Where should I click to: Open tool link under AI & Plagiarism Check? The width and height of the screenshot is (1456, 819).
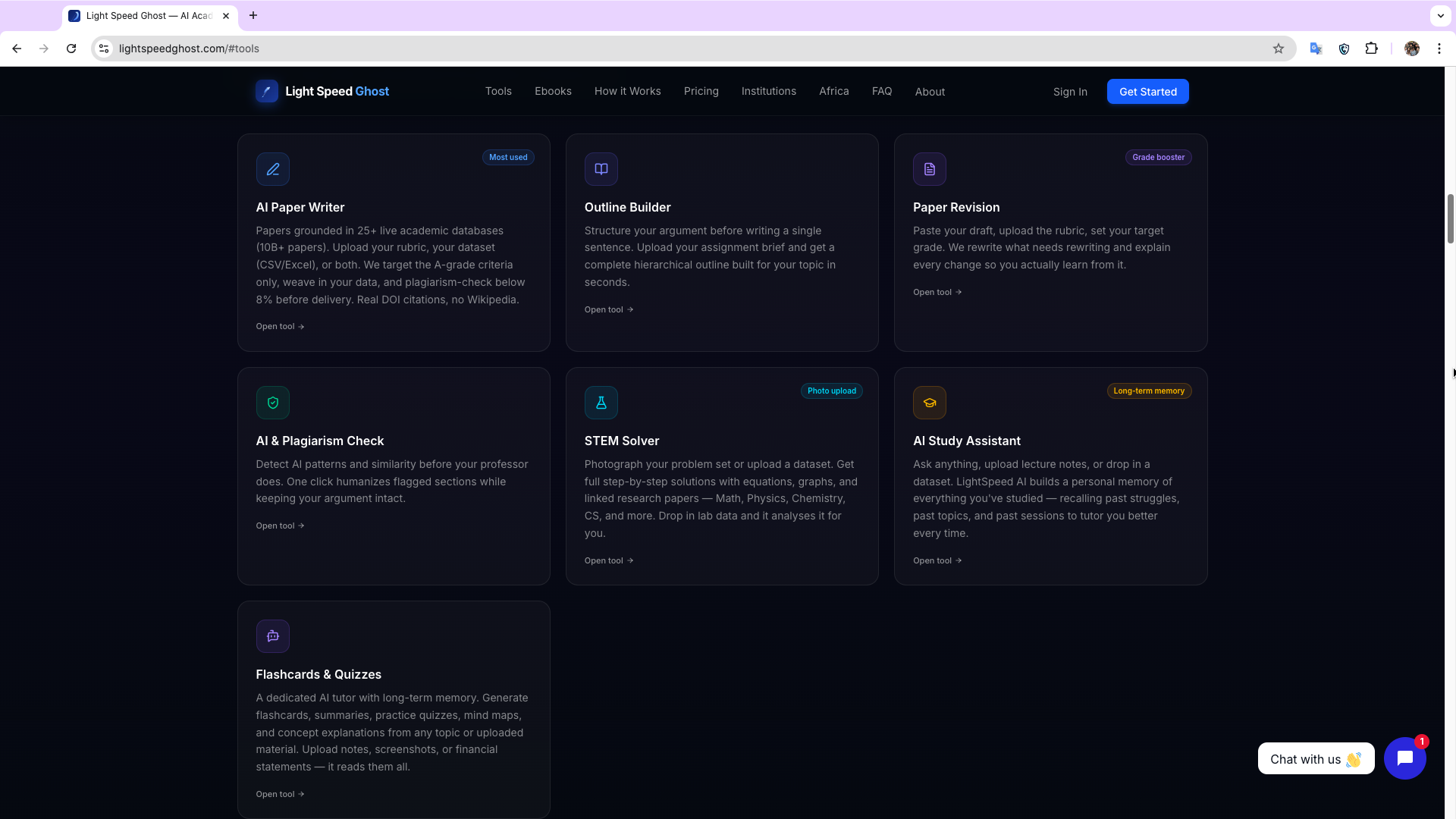280,526
